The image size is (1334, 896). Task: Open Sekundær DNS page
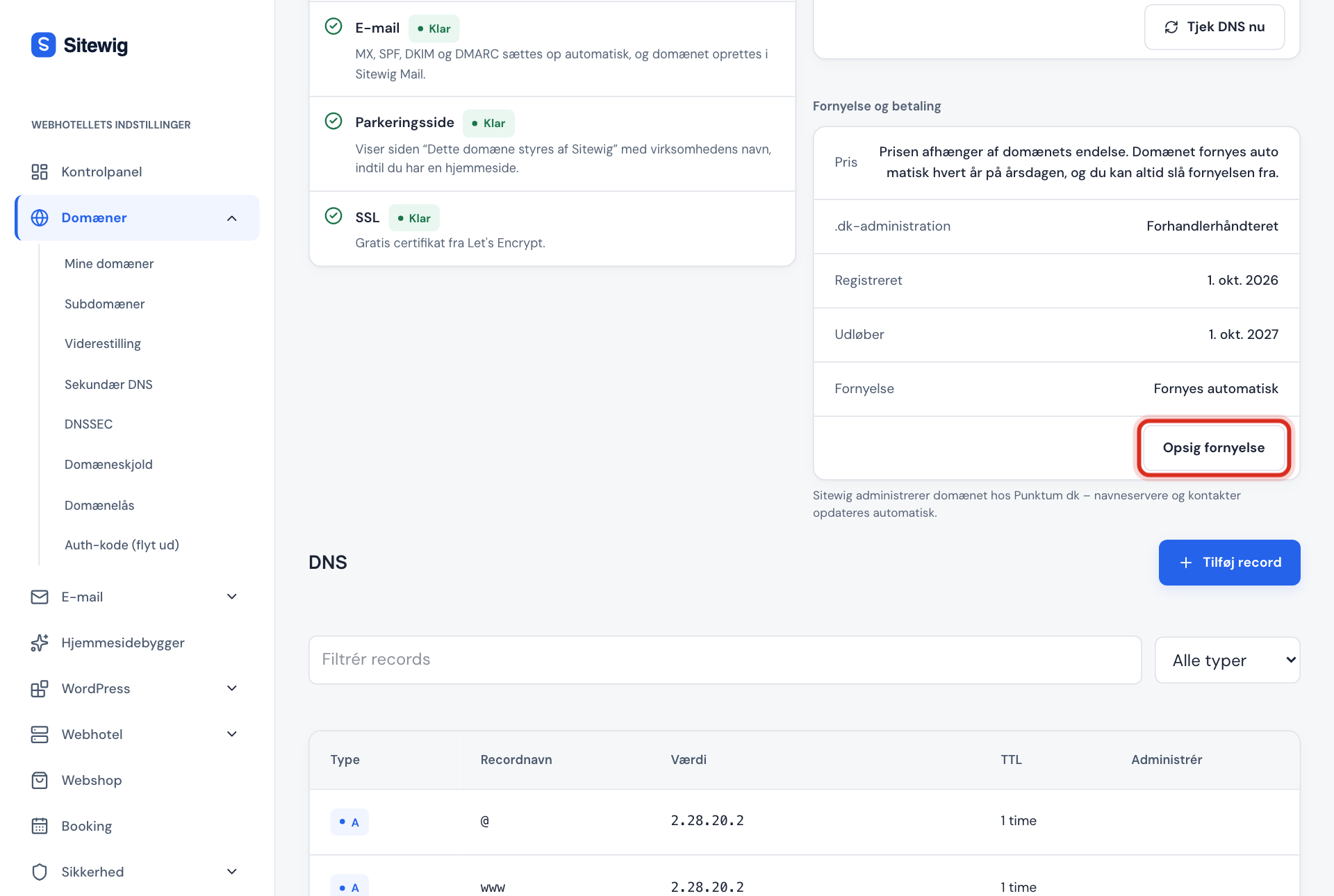(x=108, y=385)
